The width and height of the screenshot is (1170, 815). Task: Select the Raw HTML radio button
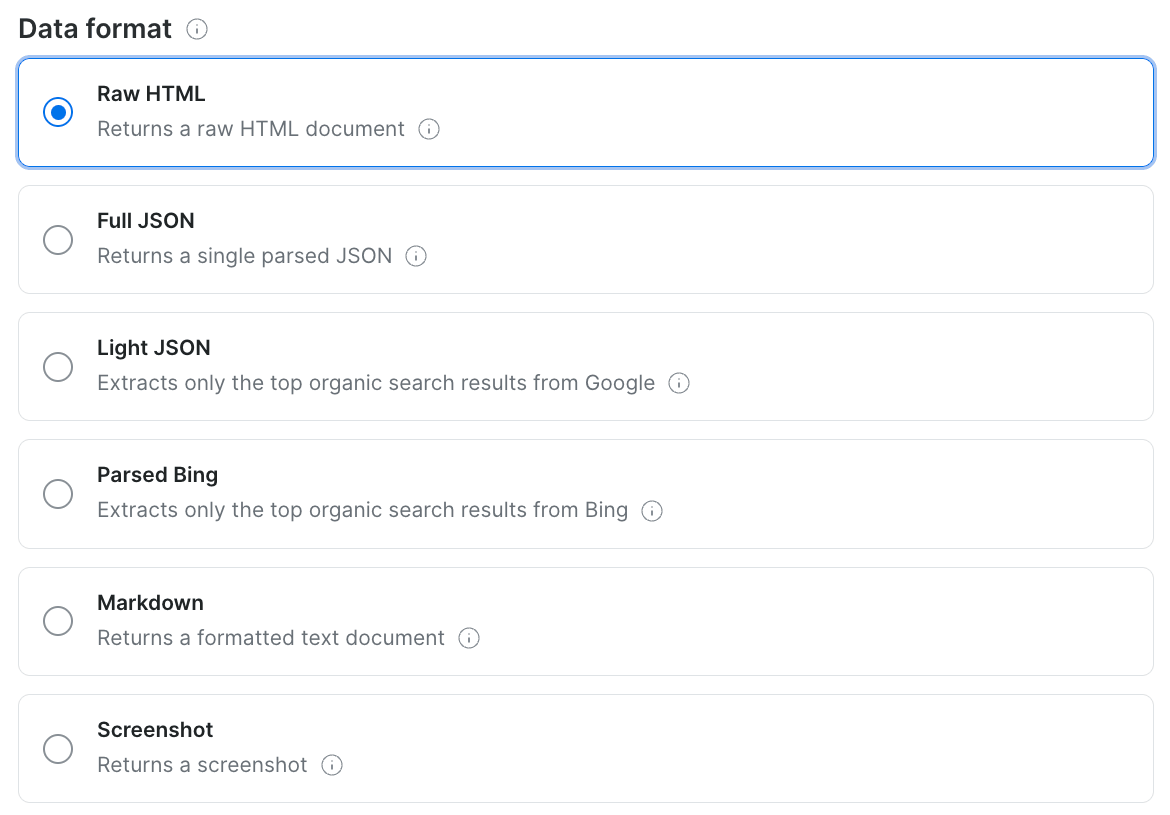pyautogui.click(x=58, y=112)
